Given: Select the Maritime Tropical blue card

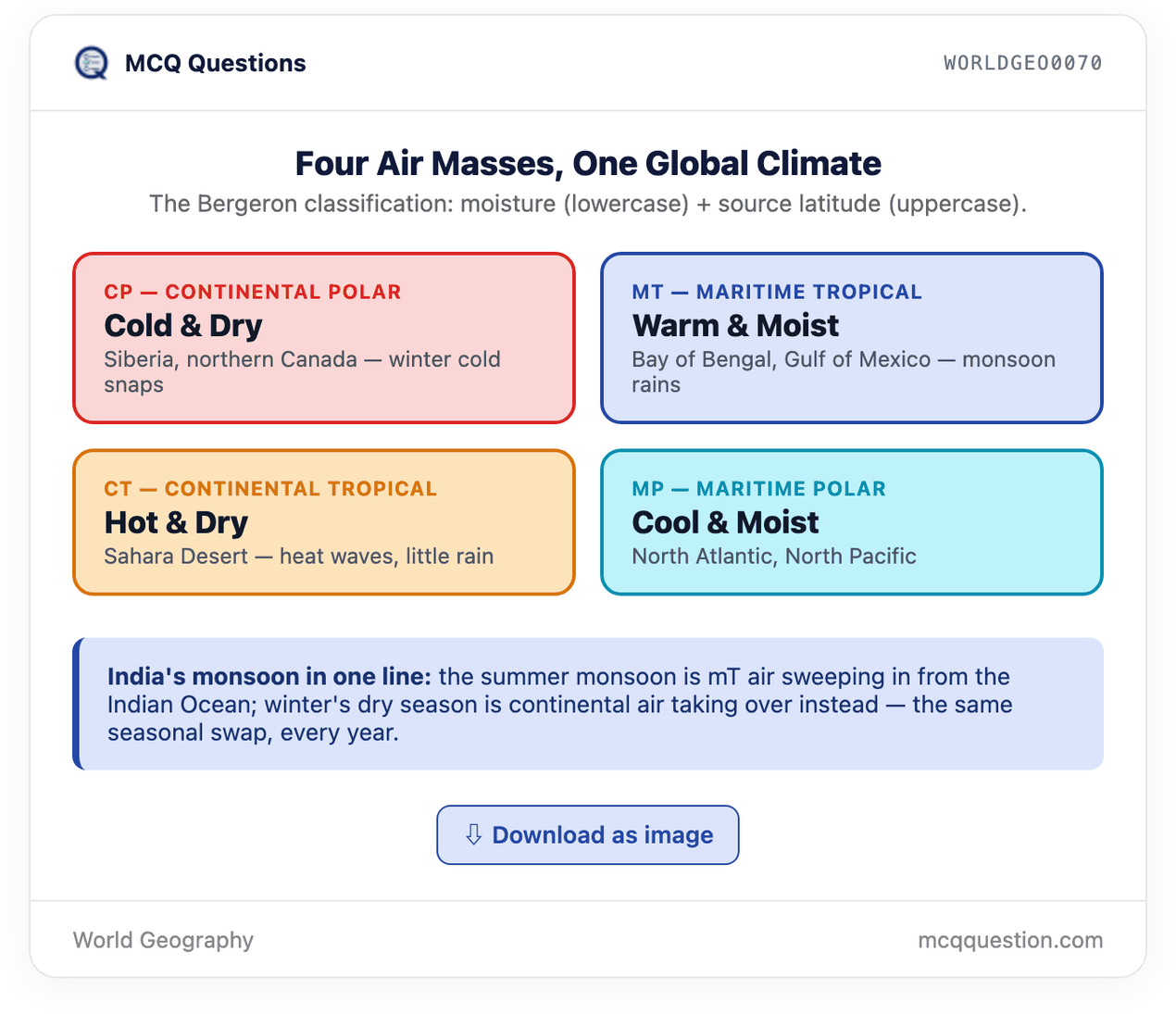Looking at the screenshot, I should tap(852, 338).
